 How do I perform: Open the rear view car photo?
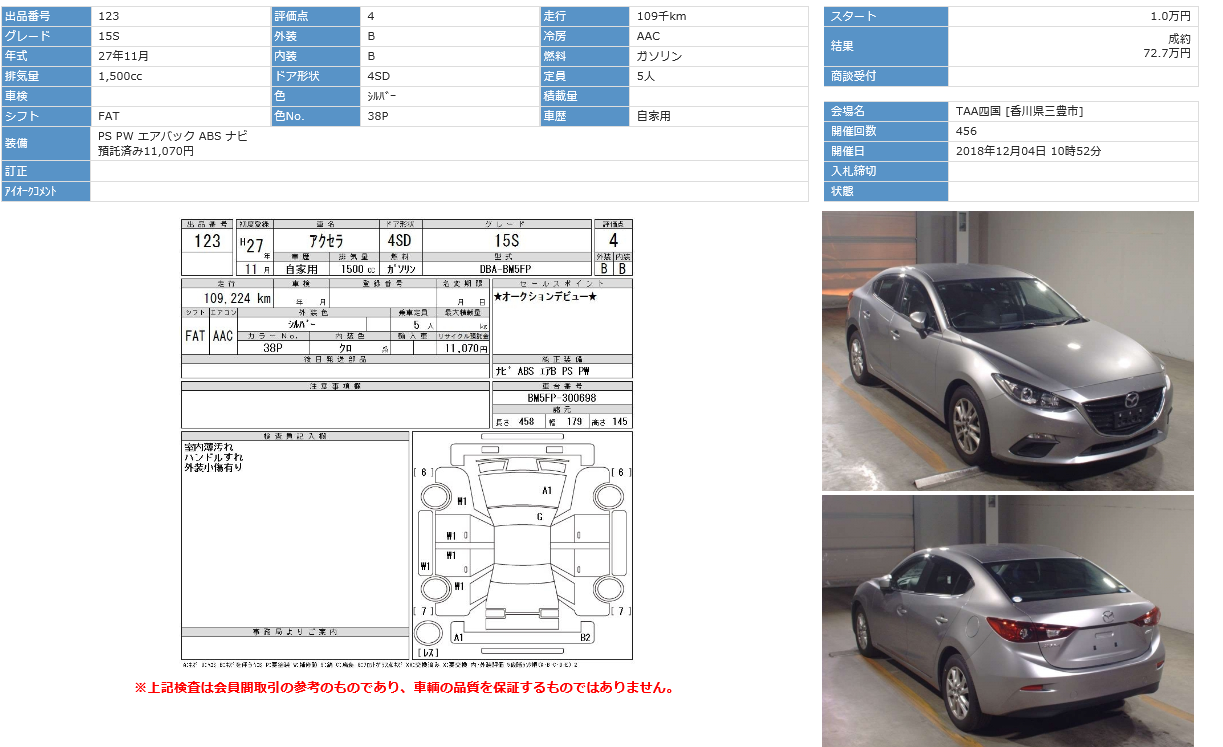click(1007, 620)
